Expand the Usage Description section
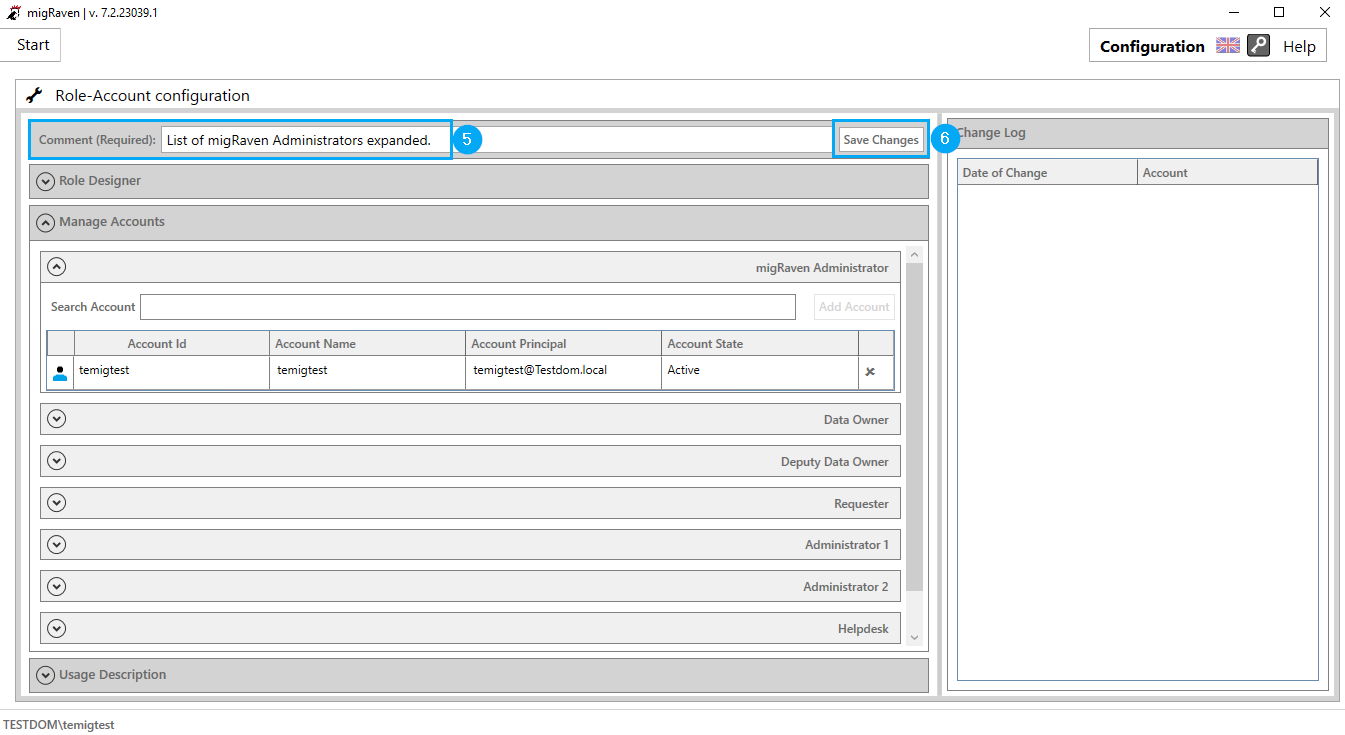Screen dimensions: 1345x735 tap(45, 675)
